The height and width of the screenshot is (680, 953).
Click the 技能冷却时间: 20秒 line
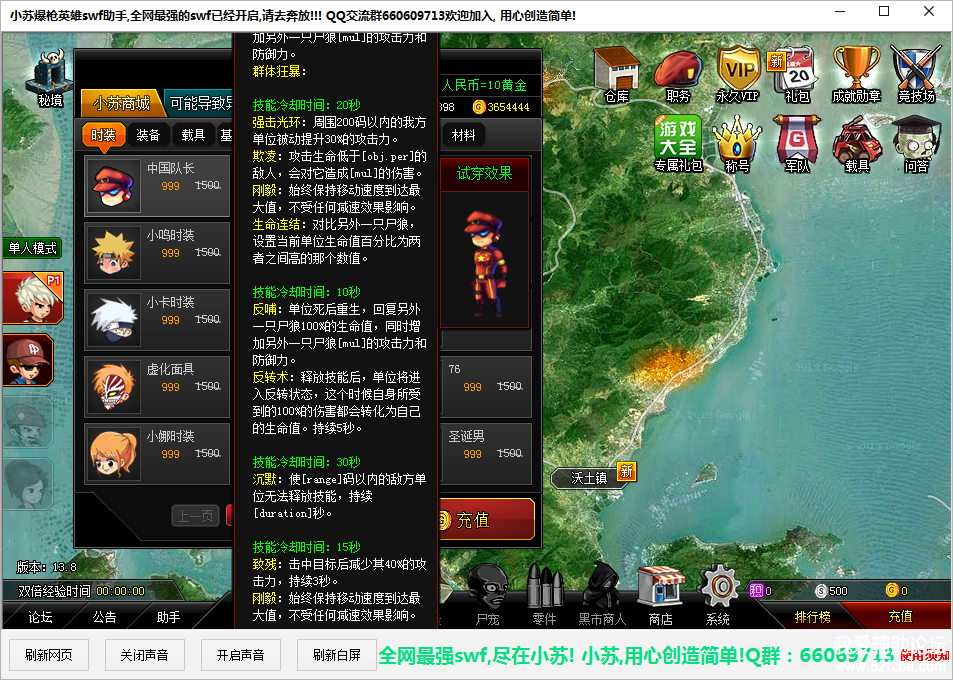tap(306, 105)
